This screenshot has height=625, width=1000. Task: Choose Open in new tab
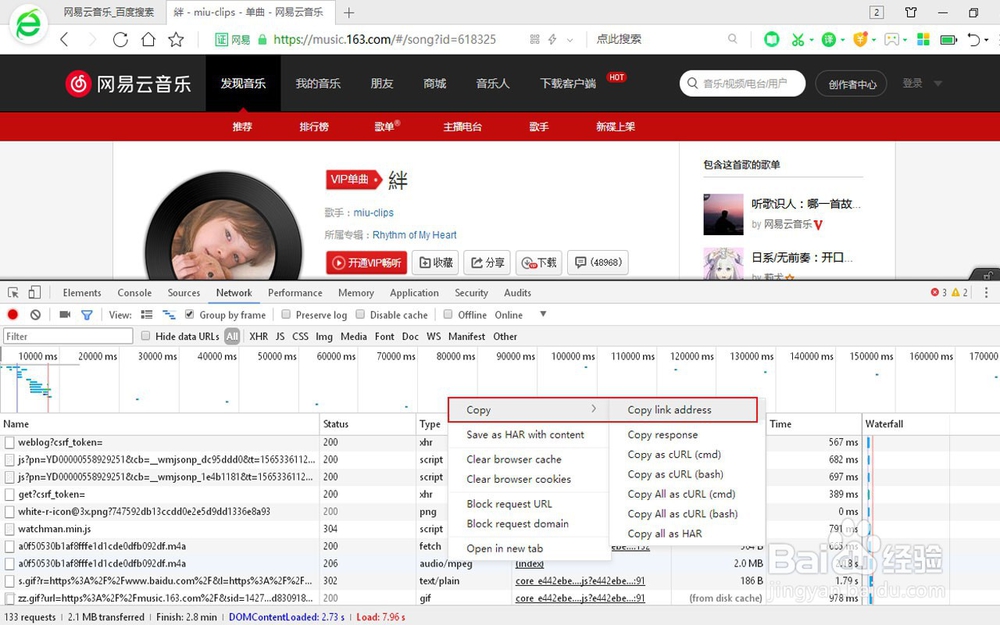[504, 548]
